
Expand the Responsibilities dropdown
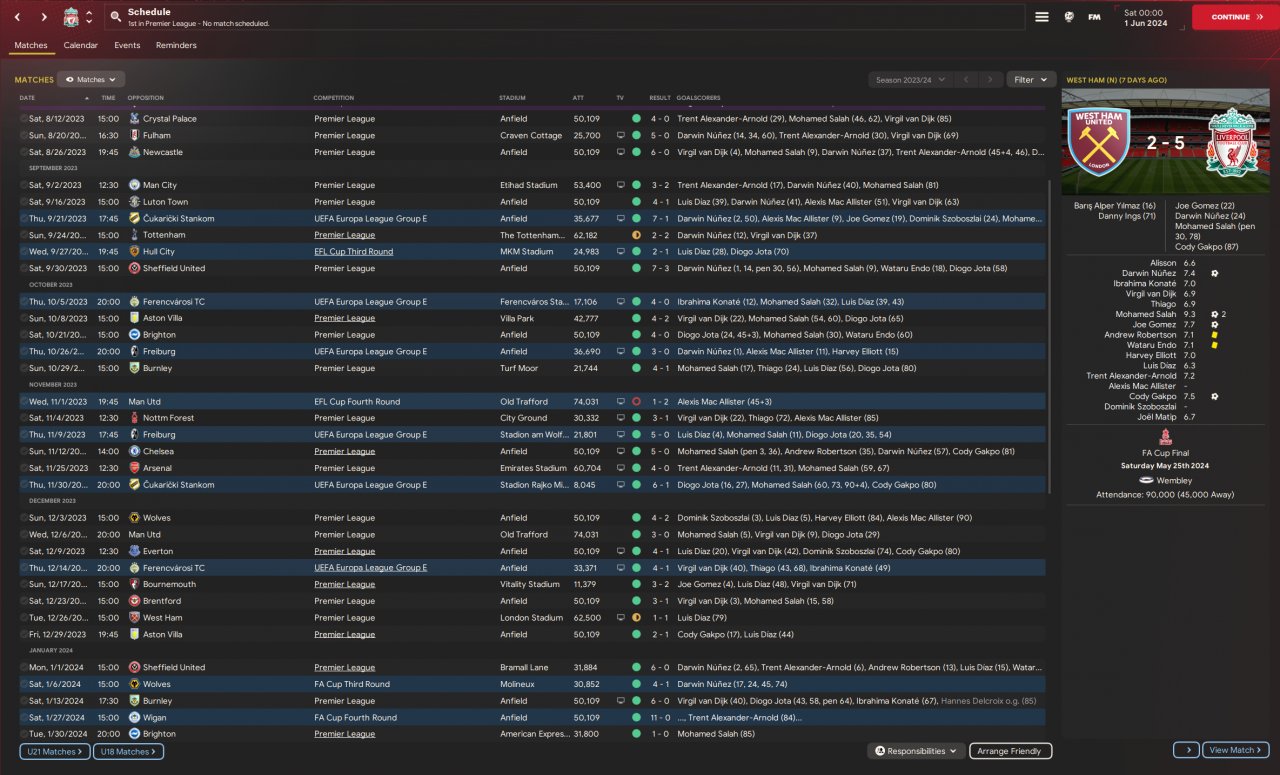916,751
